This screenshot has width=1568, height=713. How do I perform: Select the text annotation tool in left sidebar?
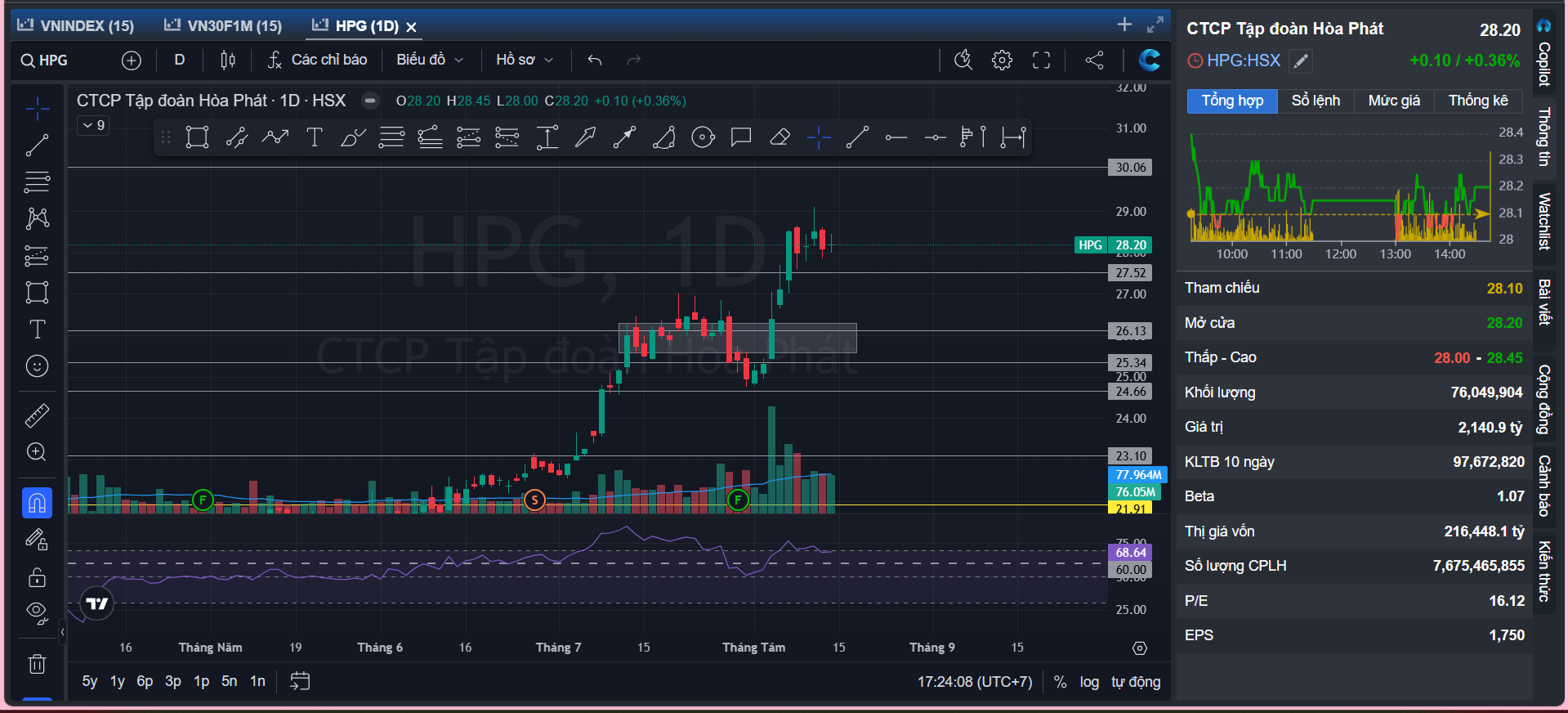click(x=37, y=329)
